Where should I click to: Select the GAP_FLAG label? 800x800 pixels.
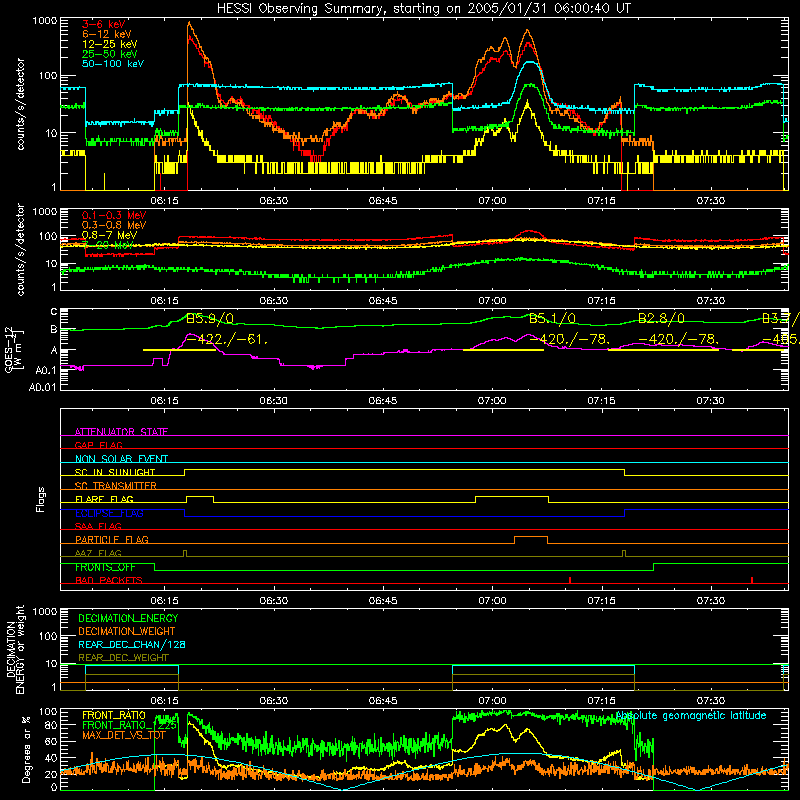tap(98, 445)
